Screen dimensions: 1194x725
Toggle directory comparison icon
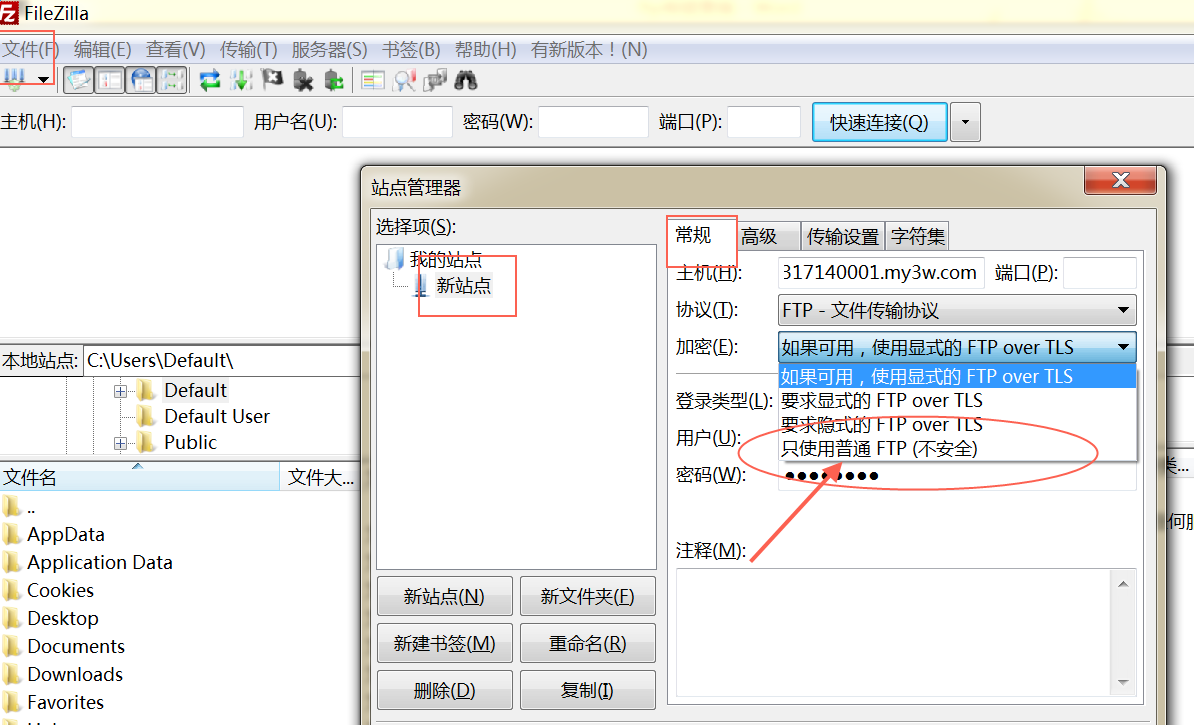(x=404, y=80)
